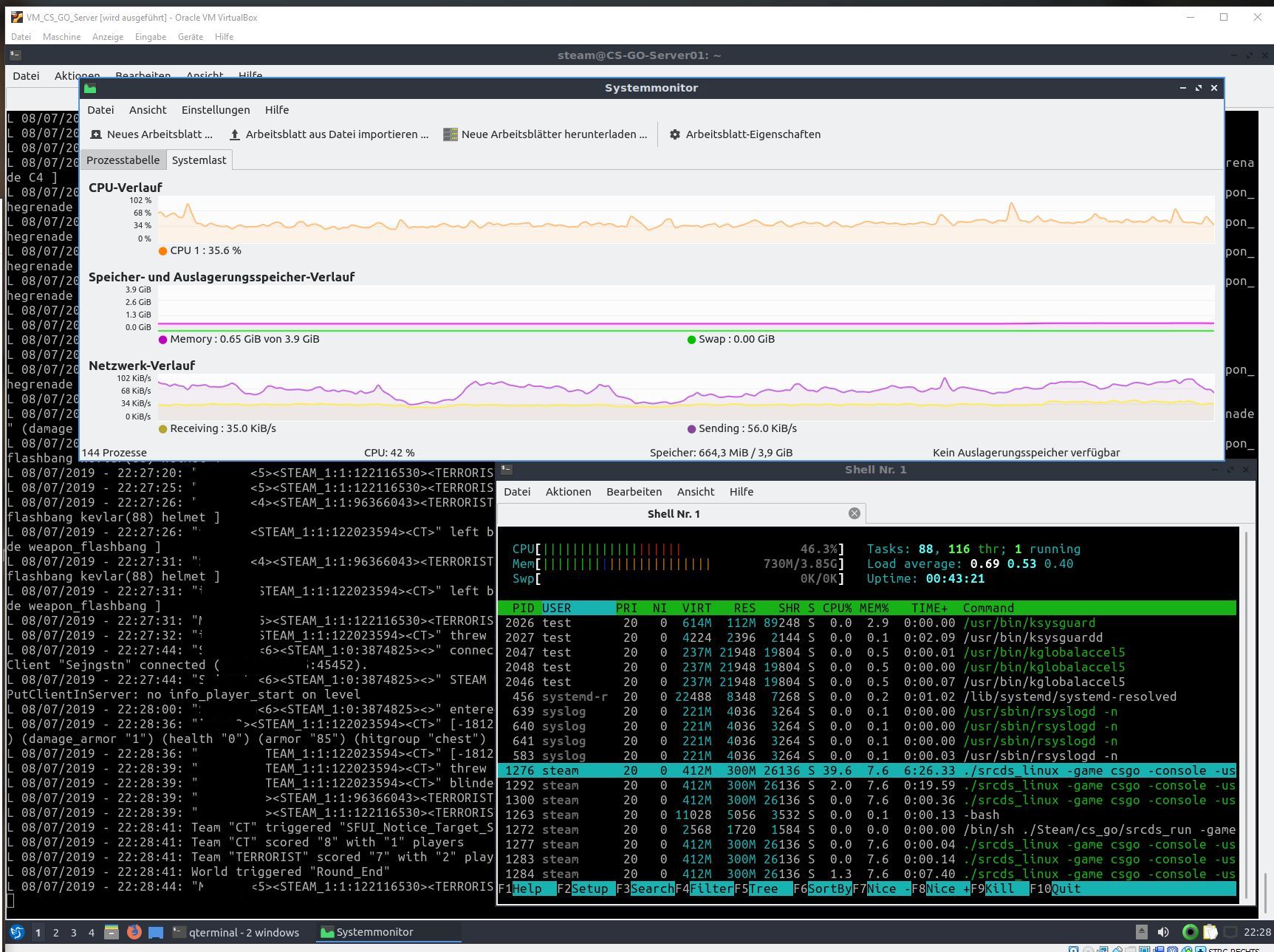Open the volume icon in the system tray

pos(1163,932)
